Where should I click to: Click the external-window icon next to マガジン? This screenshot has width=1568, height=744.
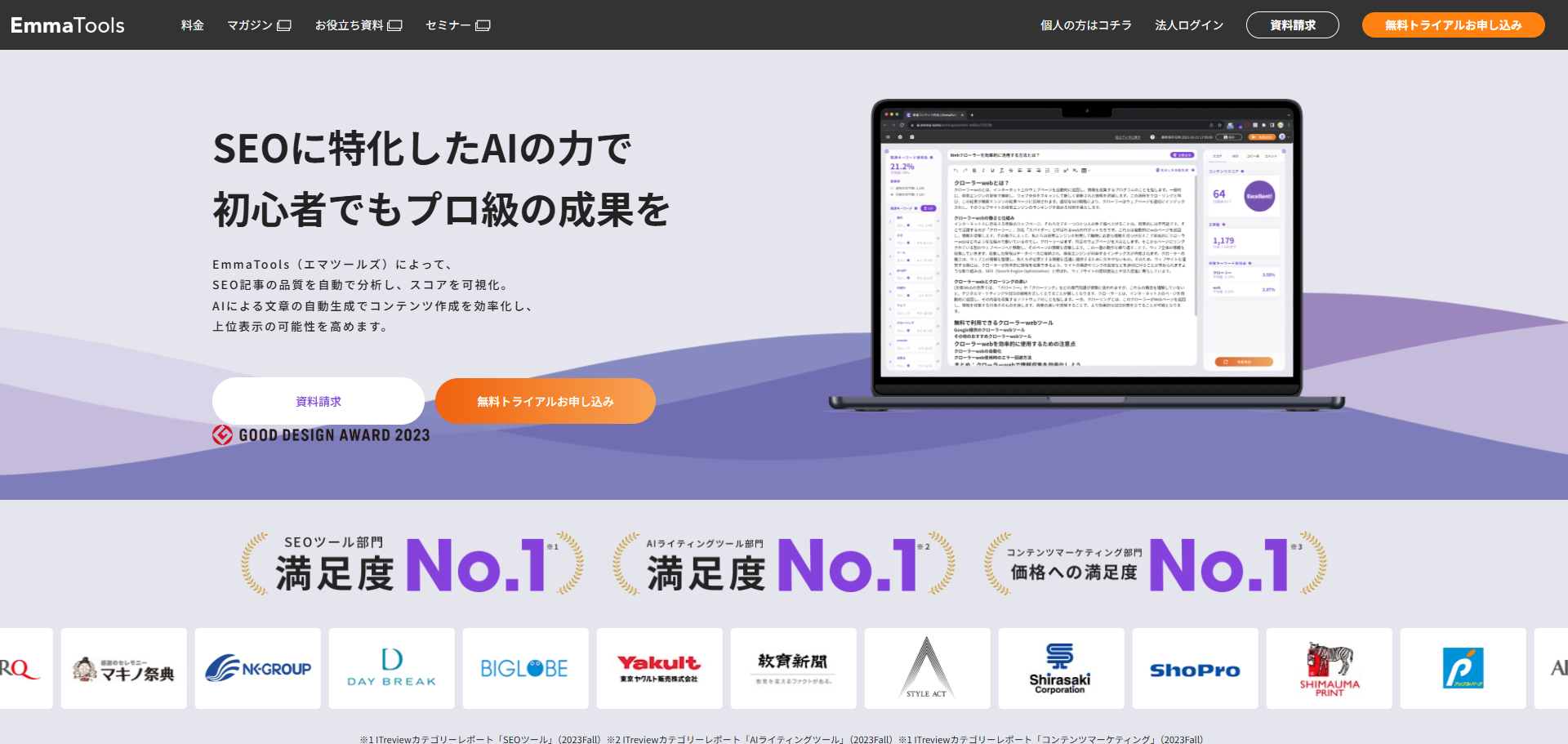click(x=284, y=25)
